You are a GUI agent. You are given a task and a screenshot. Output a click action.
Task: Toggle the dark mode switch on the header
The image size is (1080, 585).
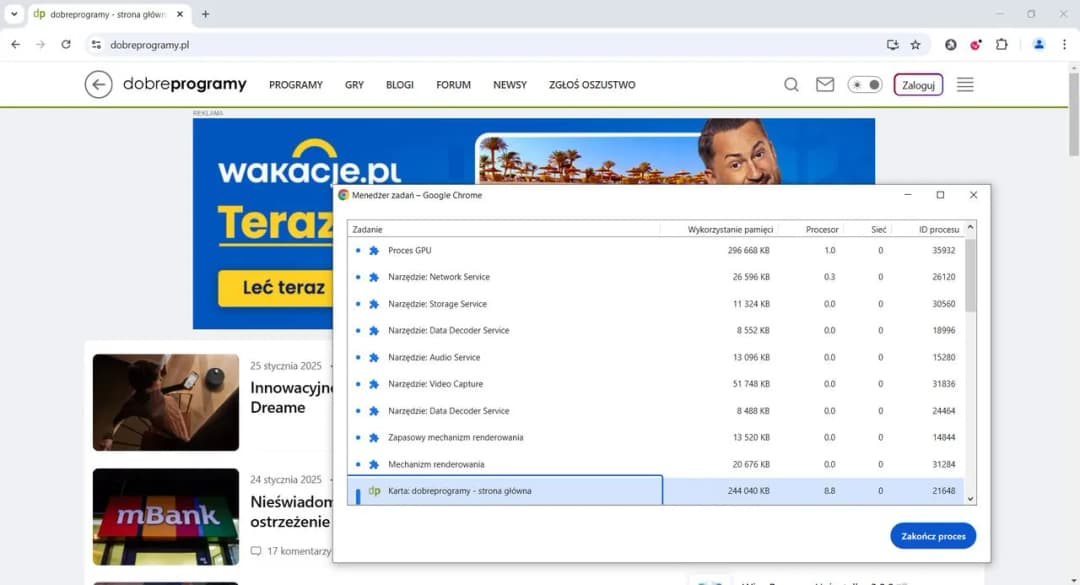pyautogui.click(x=864, y=84)
